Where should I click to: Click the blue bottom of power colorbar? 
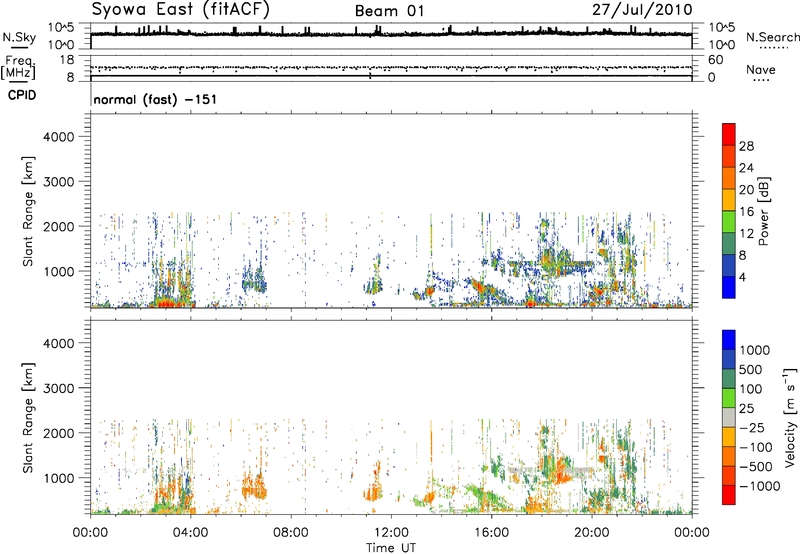point(729,288)
